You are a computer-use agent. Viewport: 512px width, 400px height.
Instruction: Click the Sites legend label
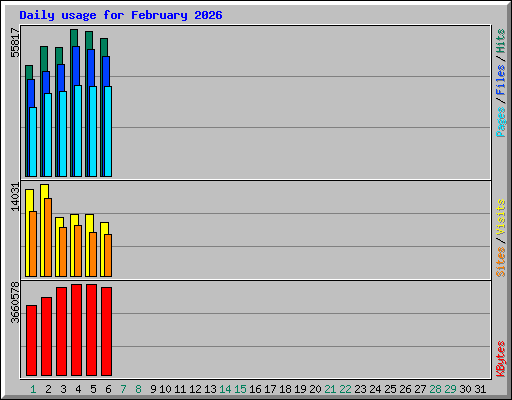[x=500, y=262]
